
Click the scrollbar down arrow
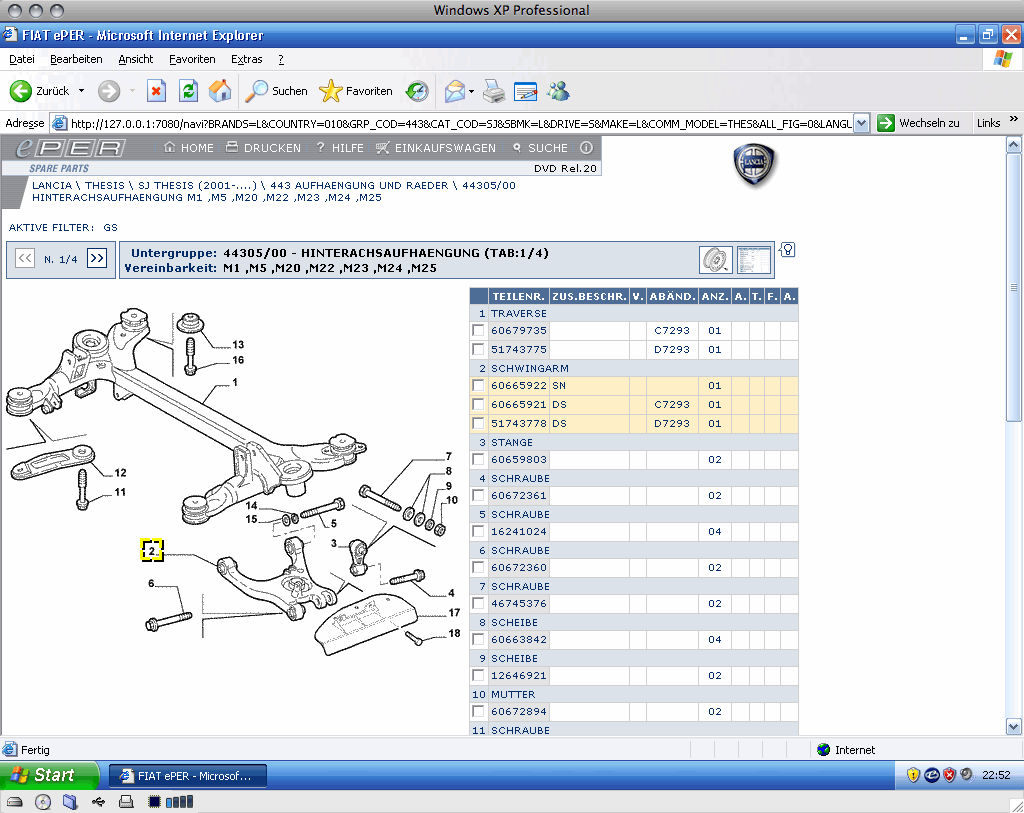pos(1014,726)
